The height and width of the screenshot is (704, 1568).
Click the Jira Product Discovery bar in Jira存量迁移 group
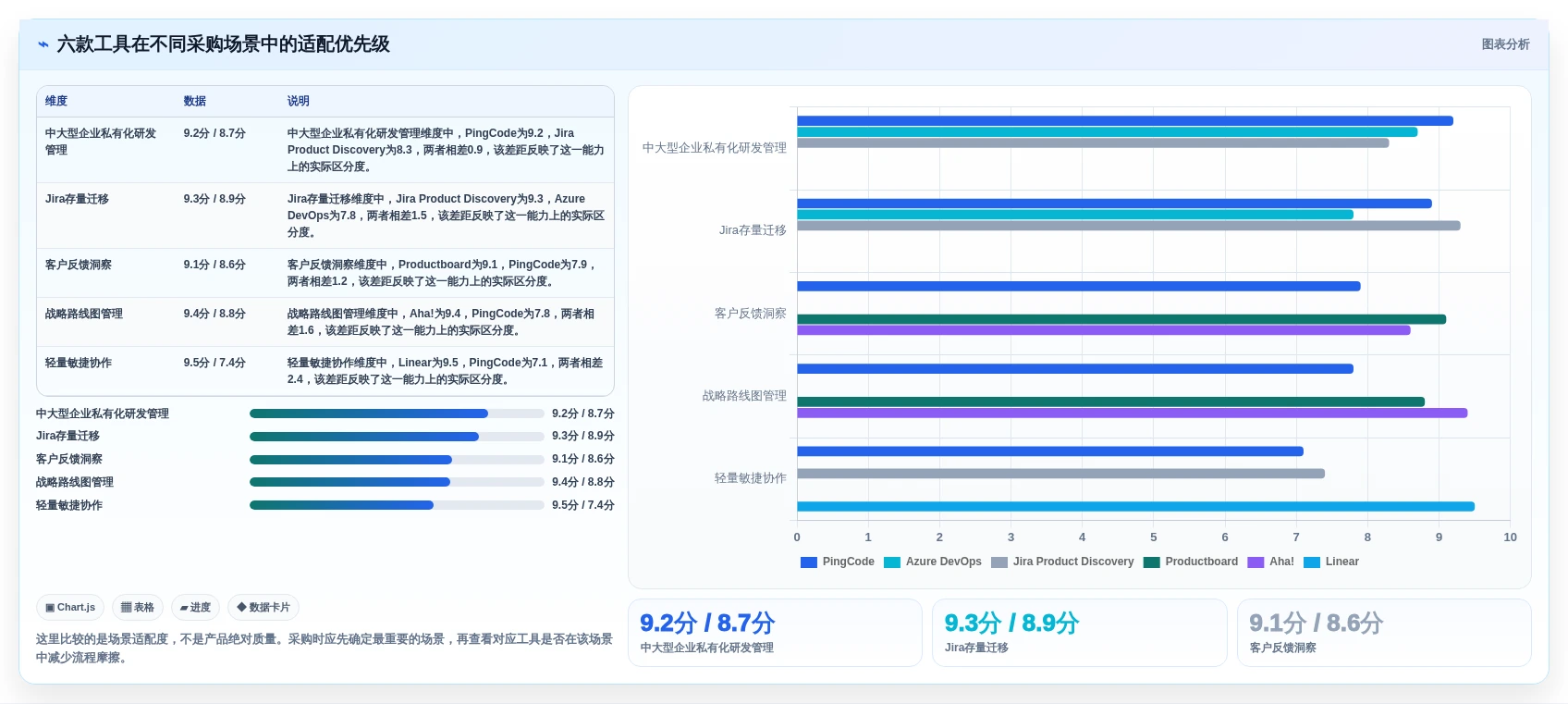point(1129,226)
